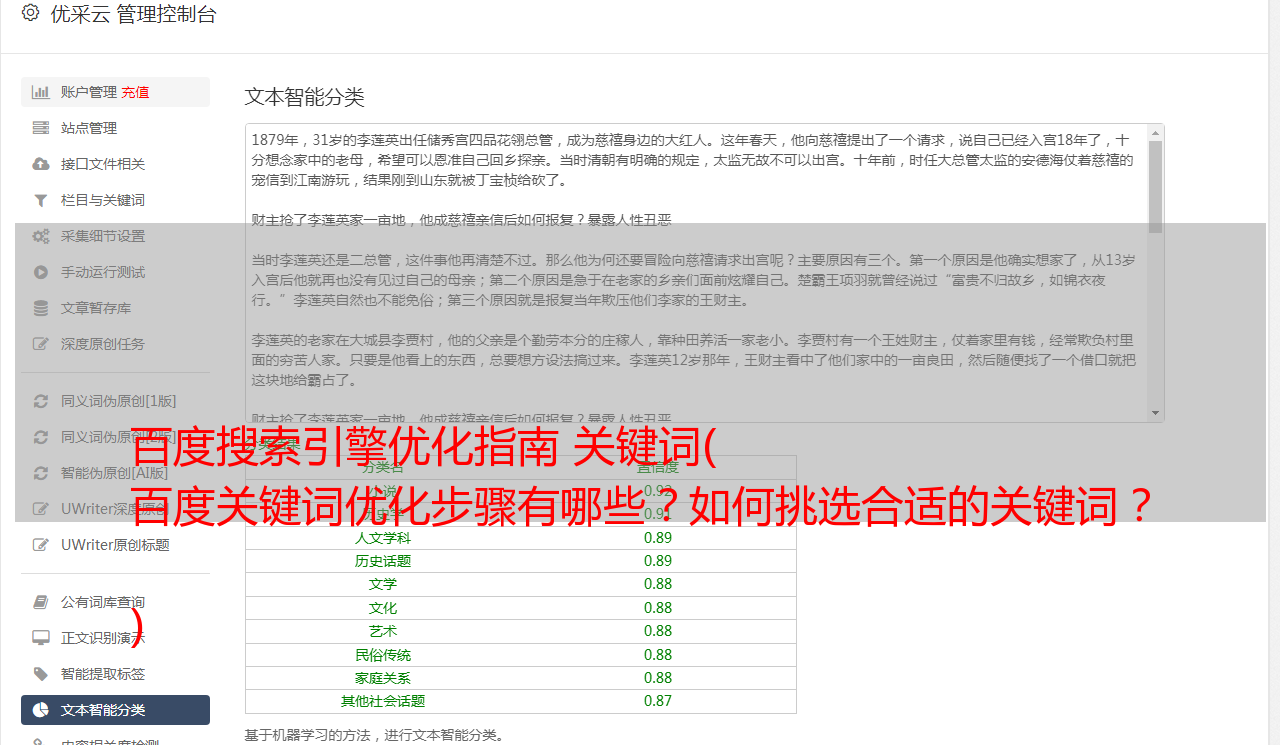Open UWriter原创标题
Screen dimensions: 1280x745
[x=115, y=545]
